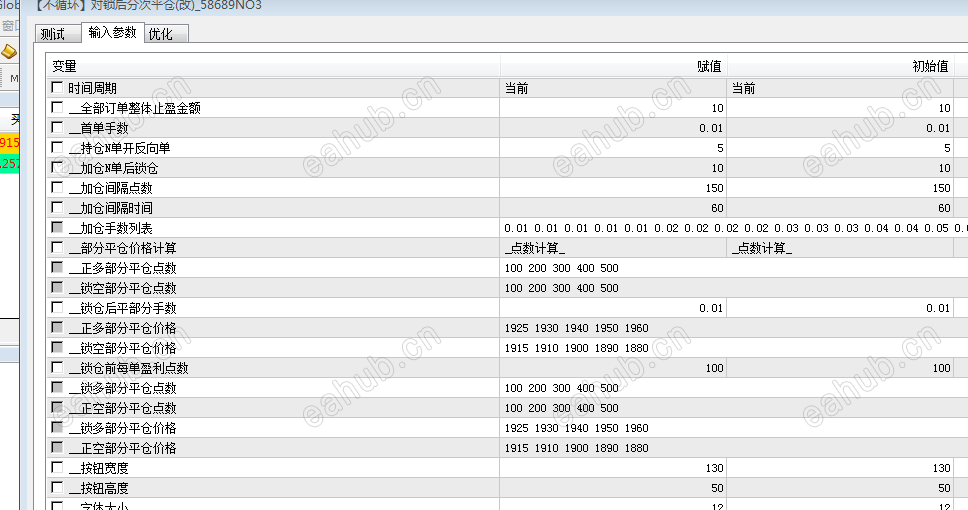Open the __部分平仓价格计算 赋值 cell _点数计算_
968x510 pixels.
click(613, 248)
